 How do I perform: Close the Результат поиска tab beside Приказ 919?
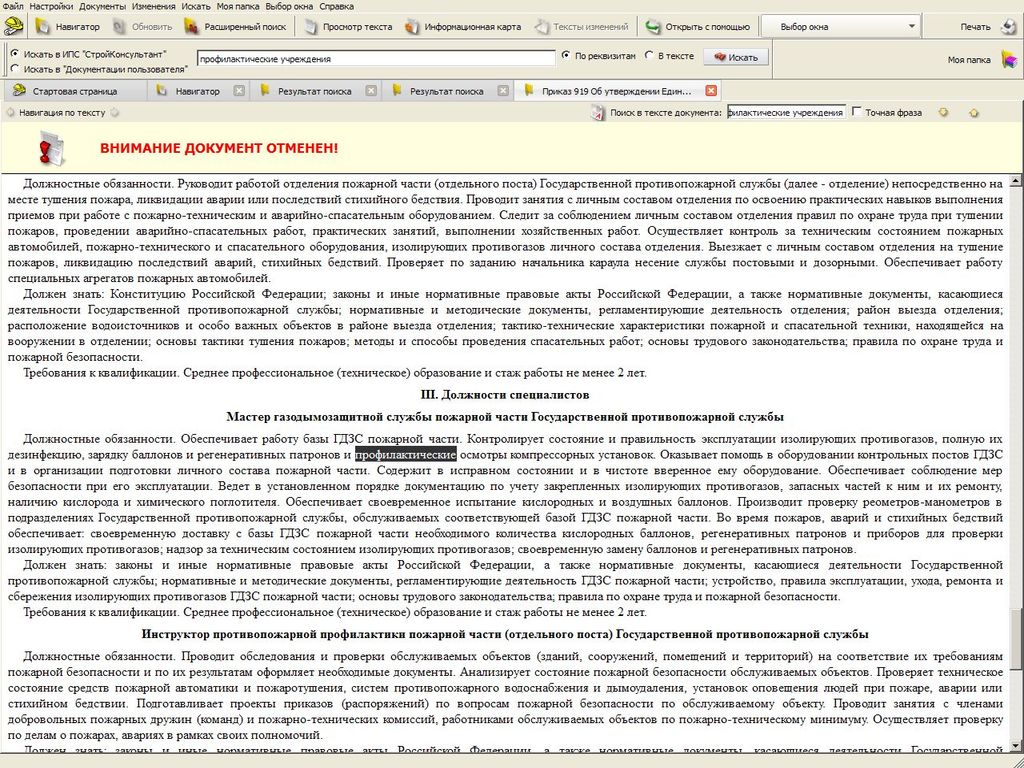click(503, 91)
